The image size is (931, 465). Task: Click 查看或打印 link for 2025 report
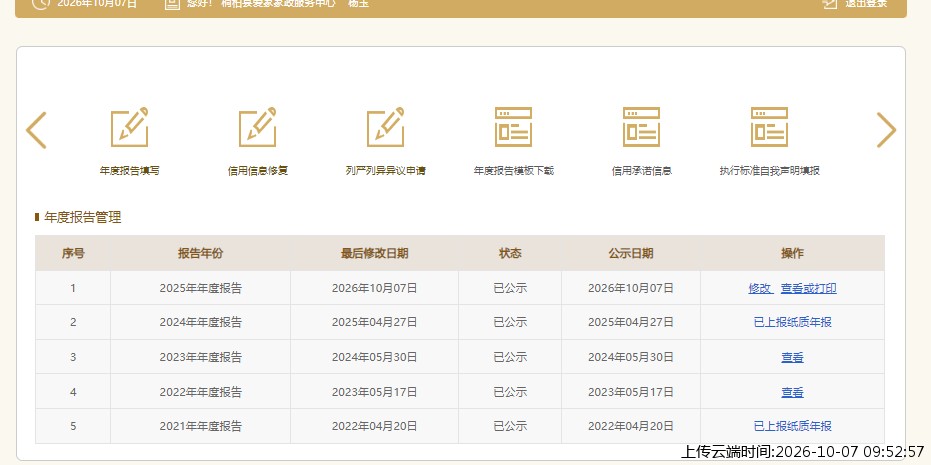pyautogui.click(x=809, y=289)
